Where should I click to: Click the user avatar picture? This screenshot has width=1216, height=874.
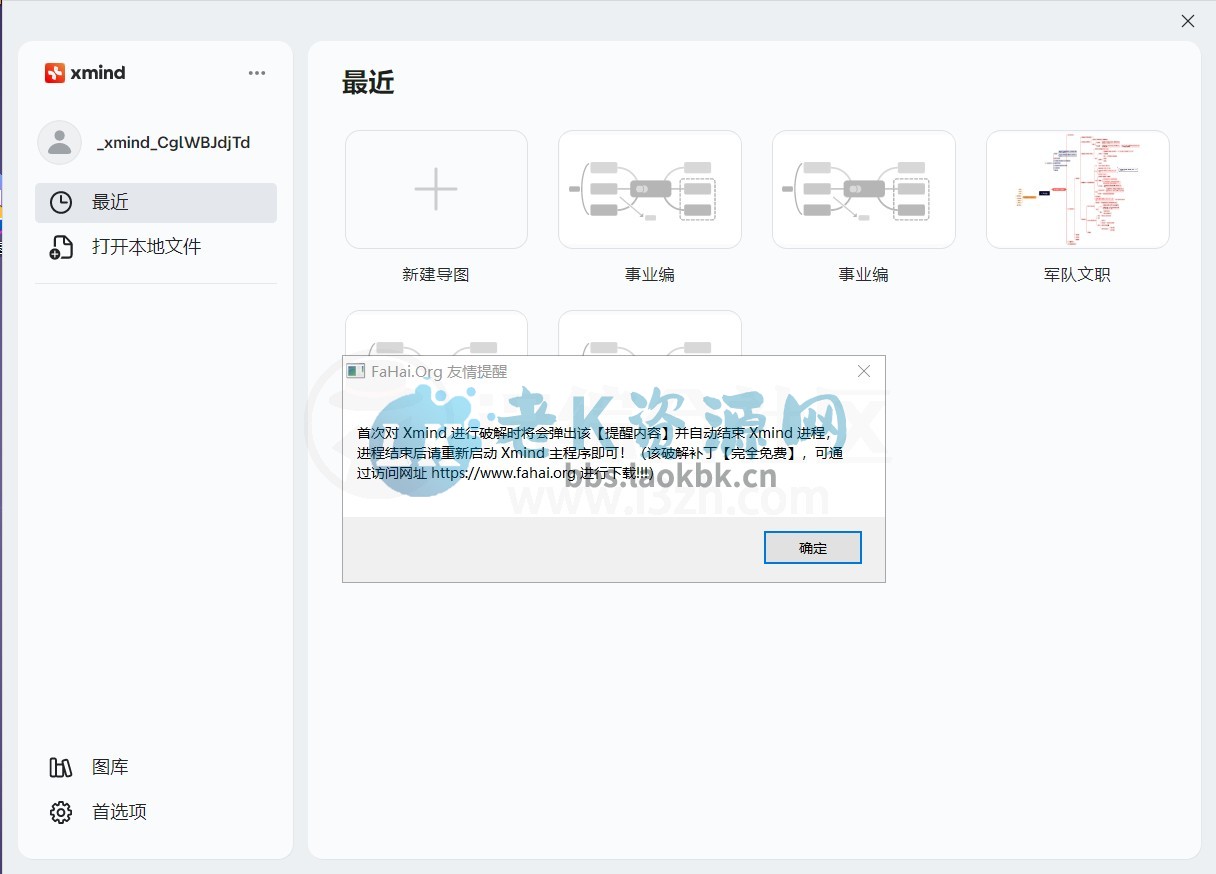click(x=59, y=142)
